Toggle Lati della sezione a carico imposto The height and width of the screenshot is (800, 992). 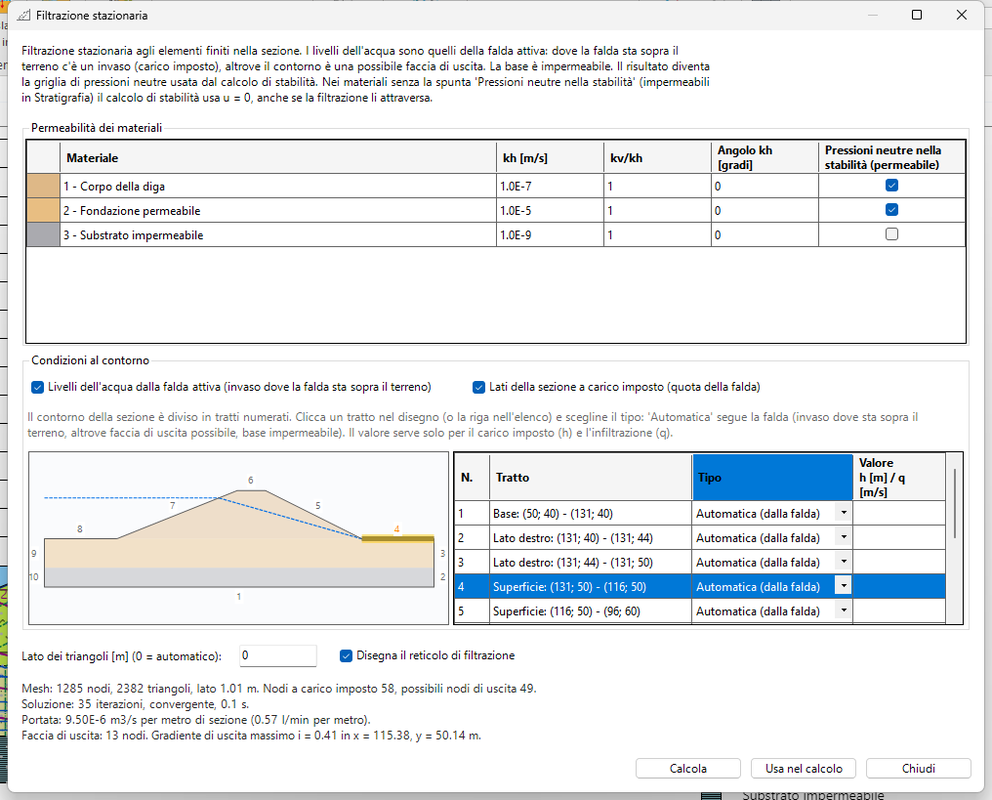tap(479, 387)
